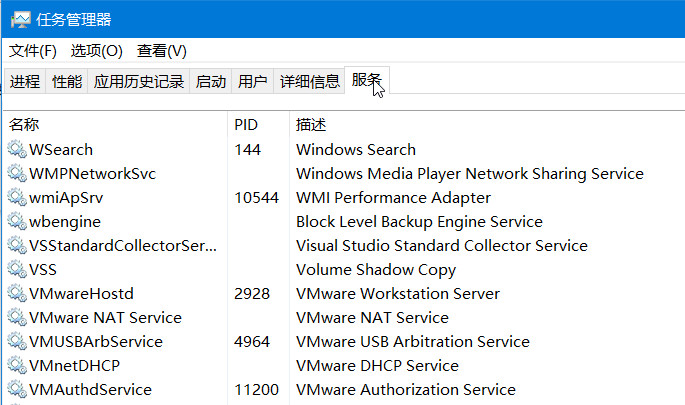Switch to the 详细信息 tab
Image resolution: width=685 pixels, height=405 pixels.
309,81
